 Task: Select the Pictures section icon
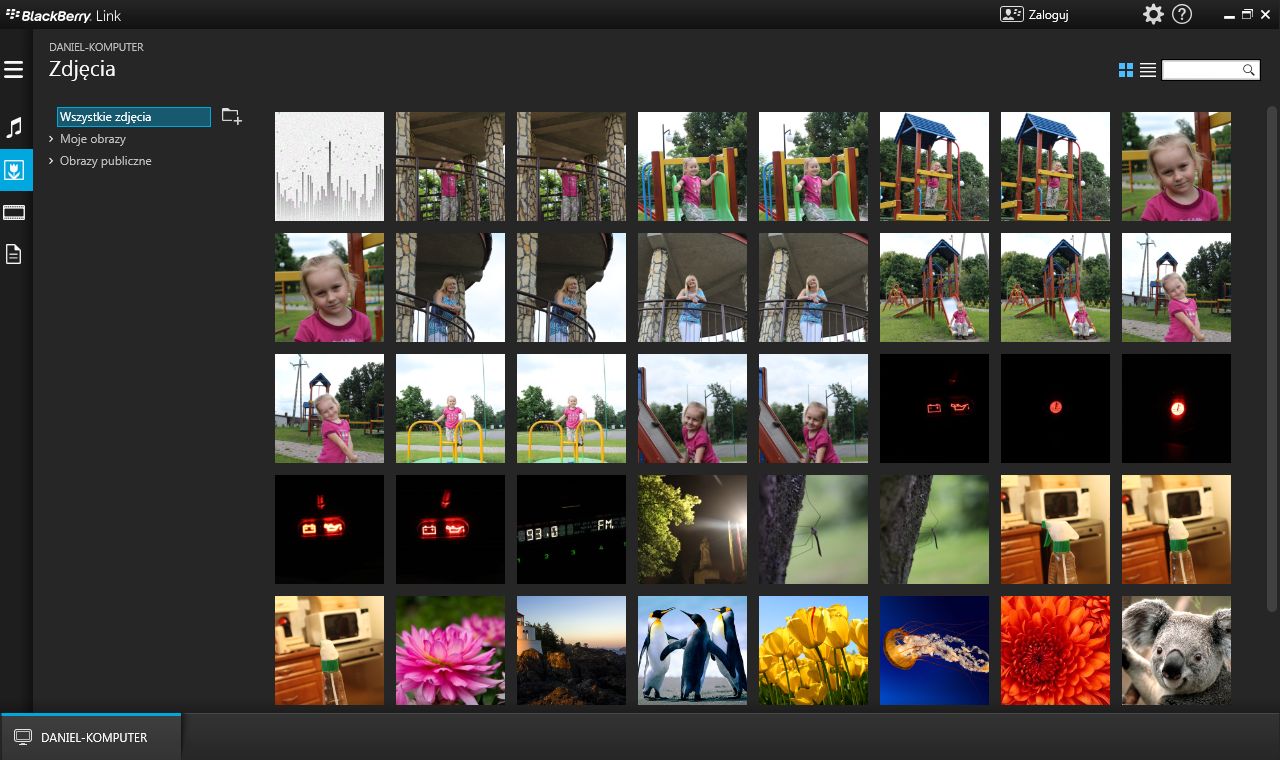15,170
